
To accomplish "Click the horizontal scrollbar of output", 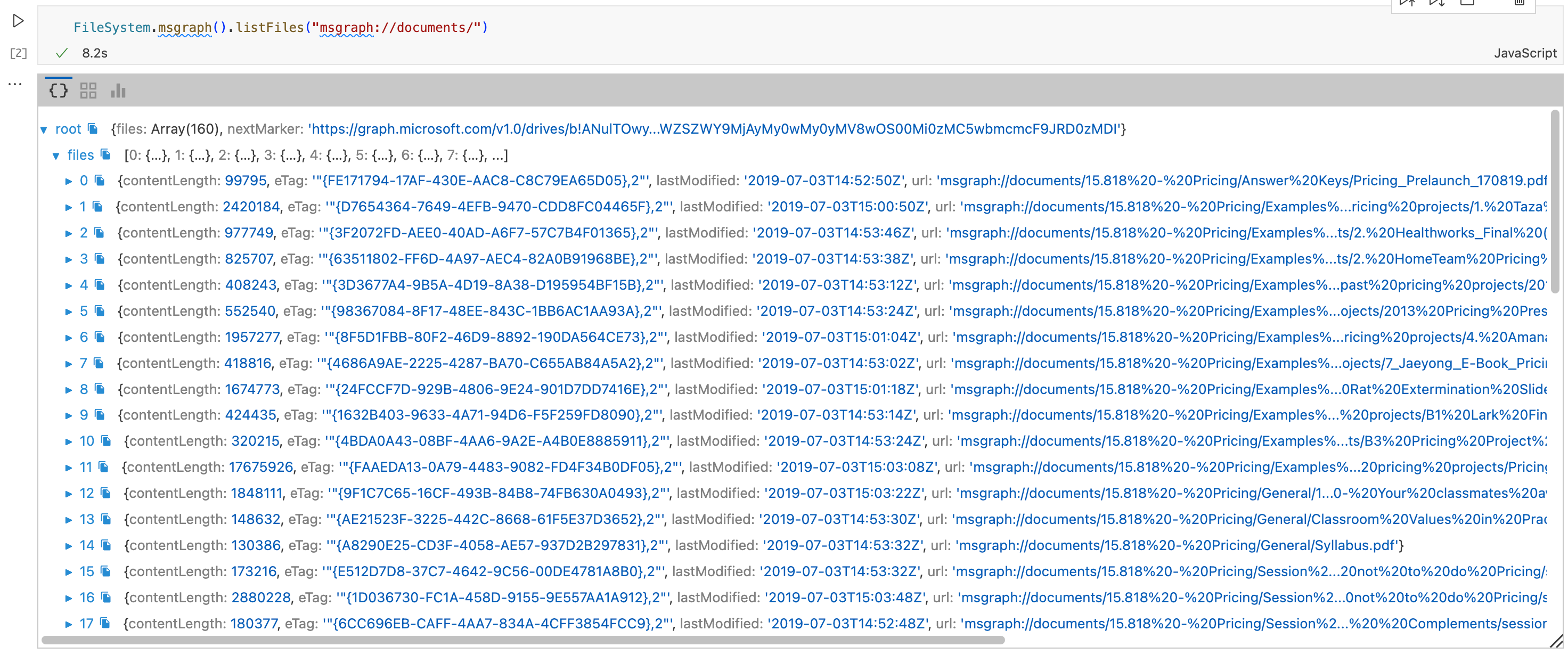I will point(522,640).
